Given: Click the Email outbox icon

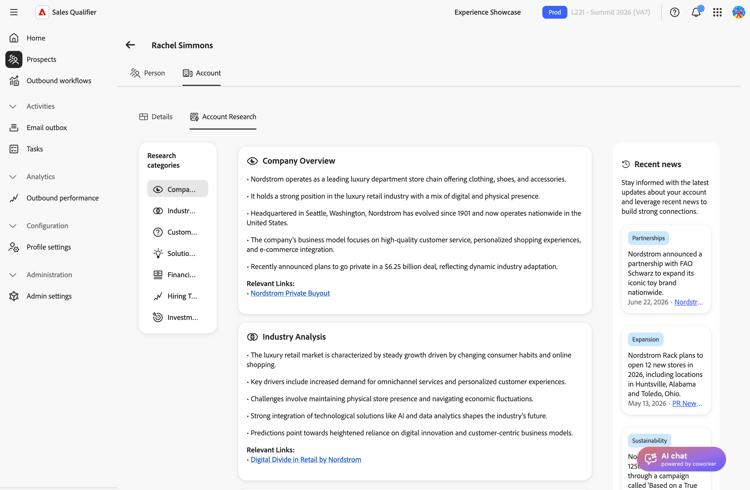Looking at the screenshot, I should point(14,127).
